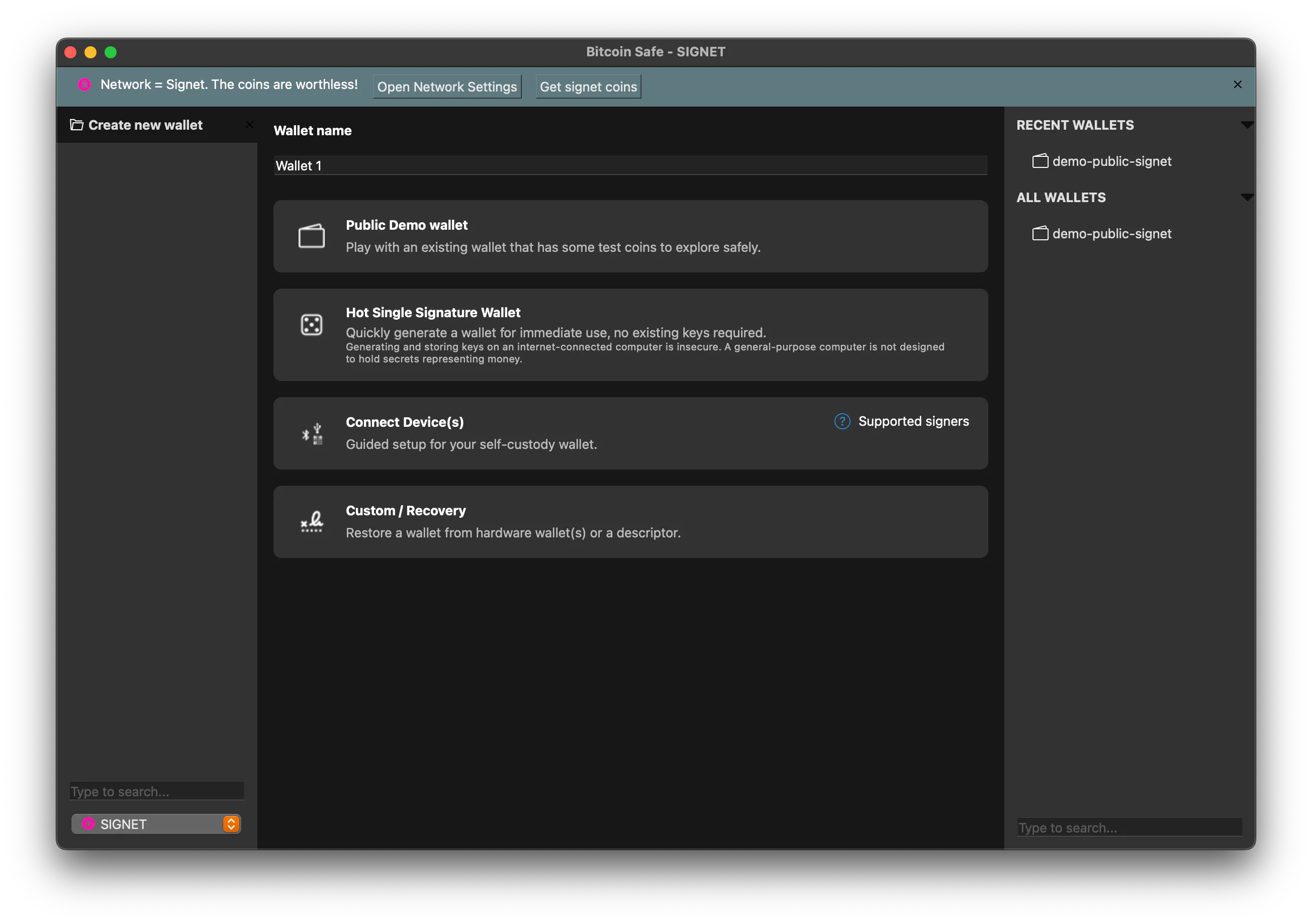Click Get signet coins button

click(x=588, y=86)
